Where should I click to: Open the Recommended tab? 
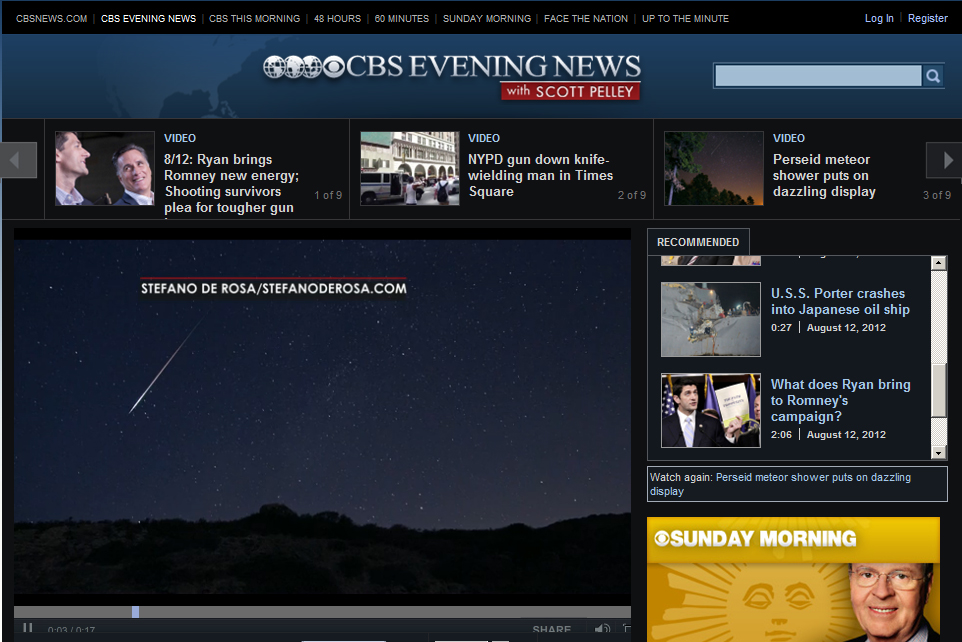tap(698, 242)
